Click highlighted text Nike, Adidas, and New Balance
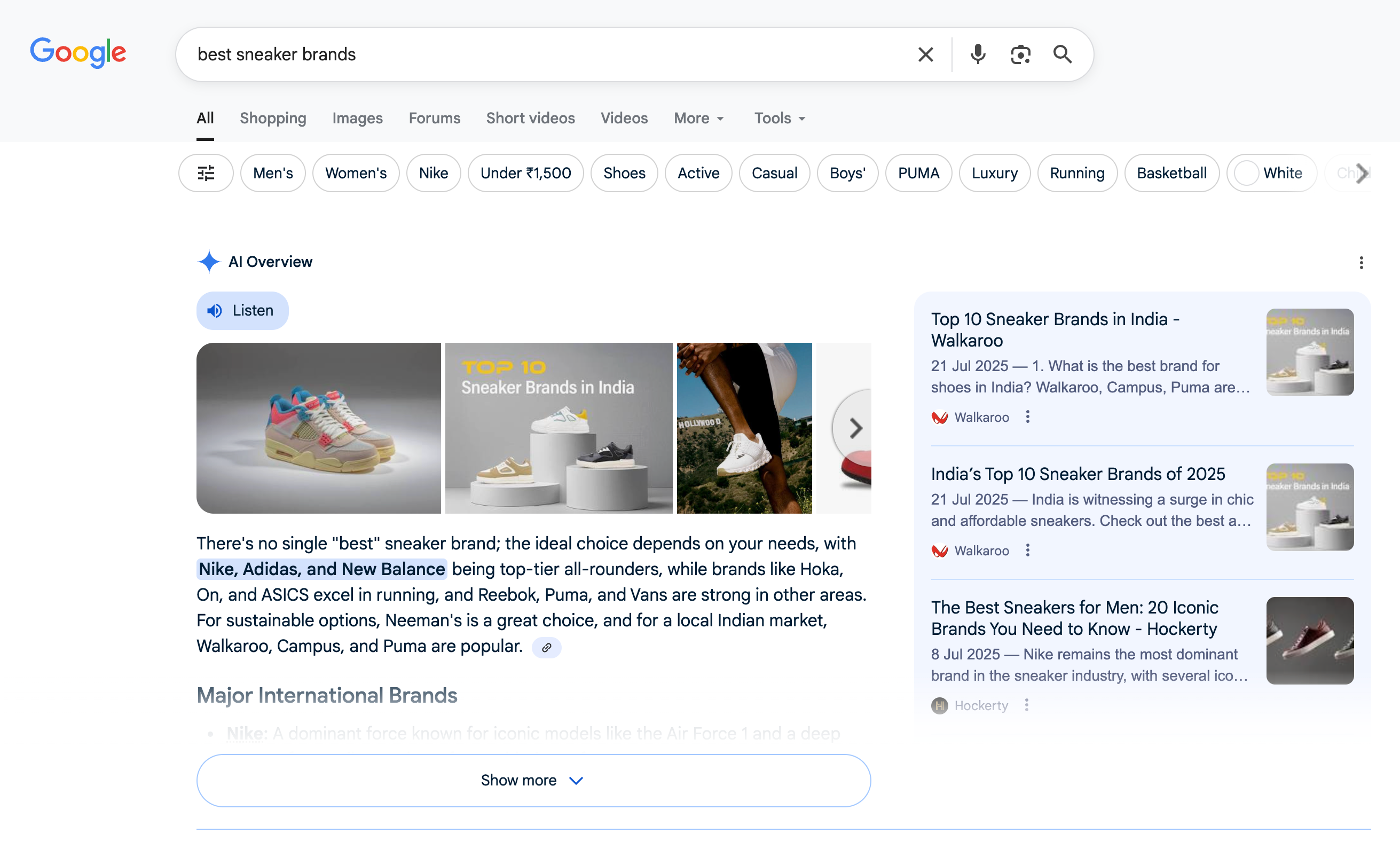Viewport: 1400px width, 865px height. (321, 569)
